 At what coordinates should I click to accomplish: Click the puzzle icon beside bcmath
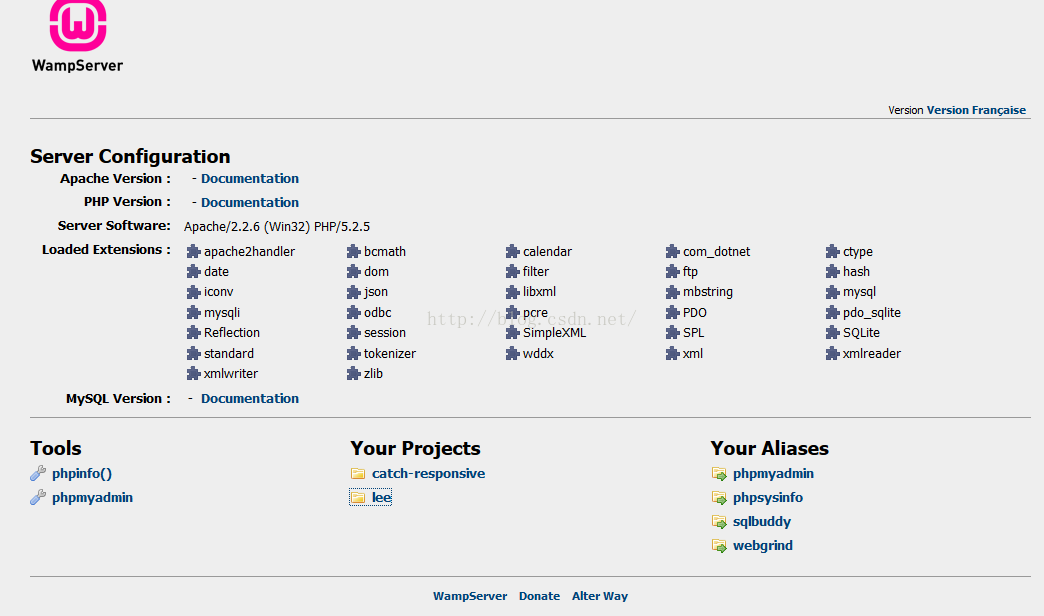(354, 251)
